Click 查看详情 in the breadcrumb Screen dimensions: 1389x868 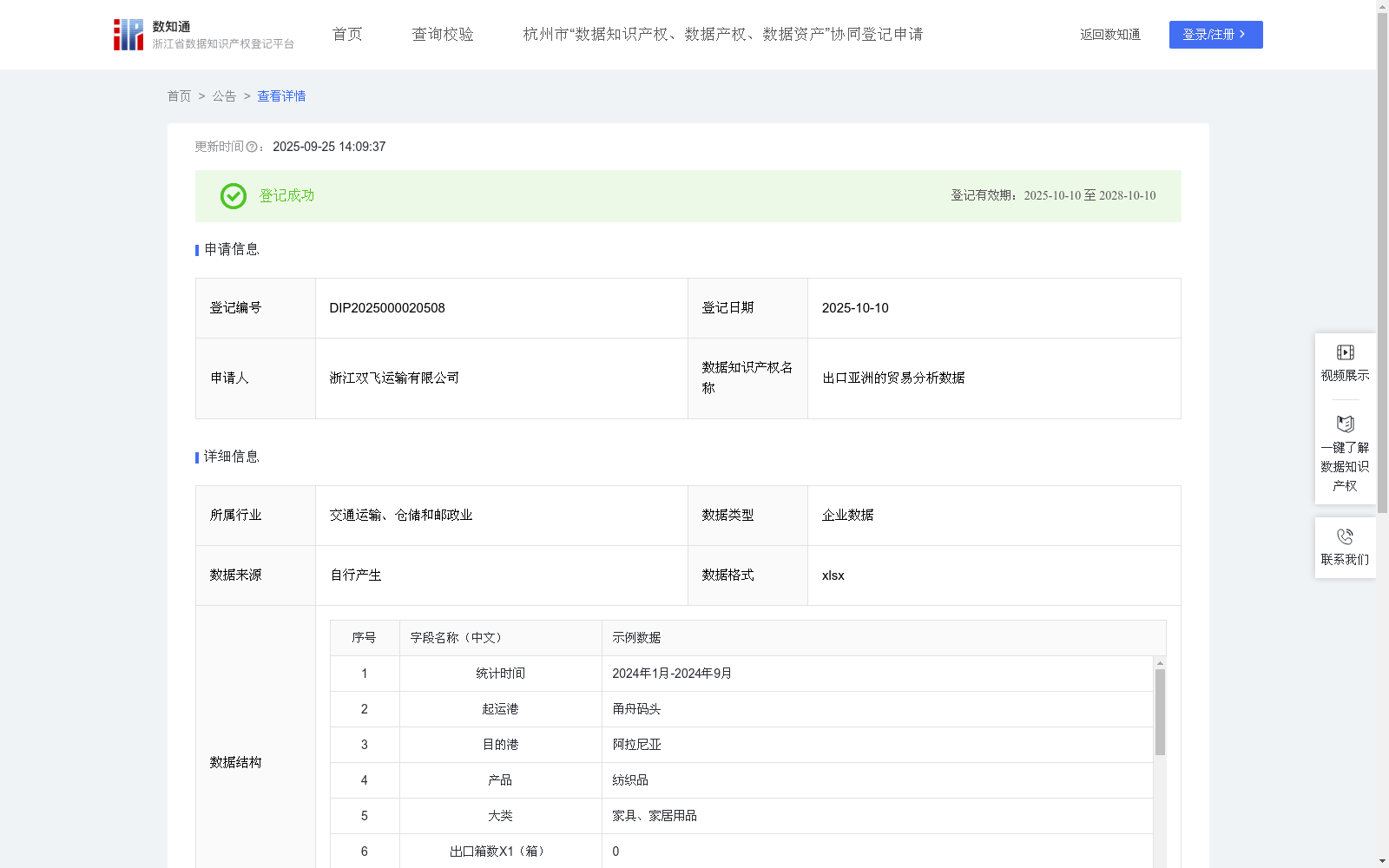point(281,96)
